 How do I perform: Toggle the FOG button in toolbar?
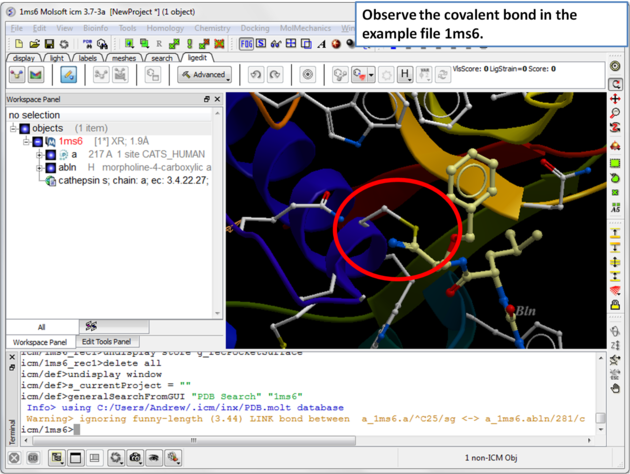[246, 44]
